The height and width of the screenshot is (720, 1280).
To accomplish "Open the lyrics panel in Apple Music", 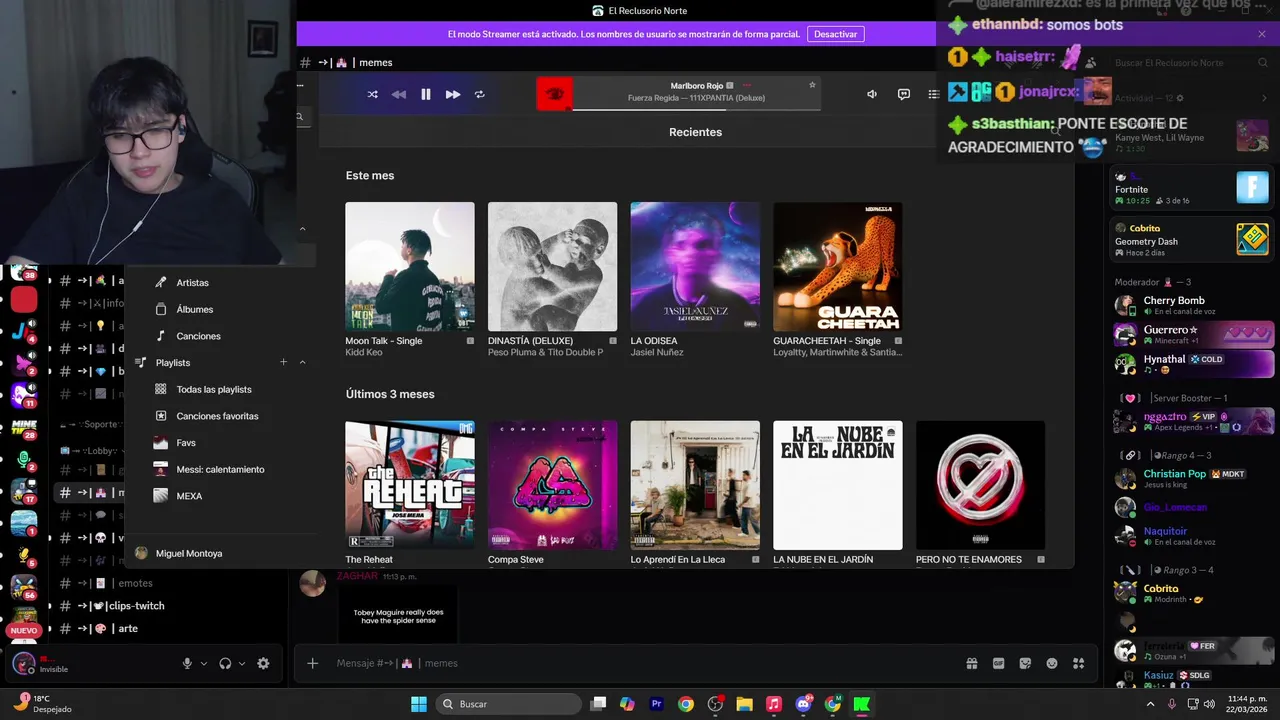I will [904, 94].
